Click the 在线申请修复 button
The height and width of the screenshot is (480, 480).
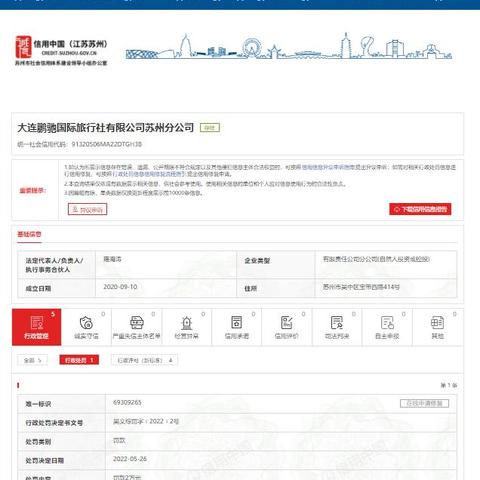tap(424, 403)
